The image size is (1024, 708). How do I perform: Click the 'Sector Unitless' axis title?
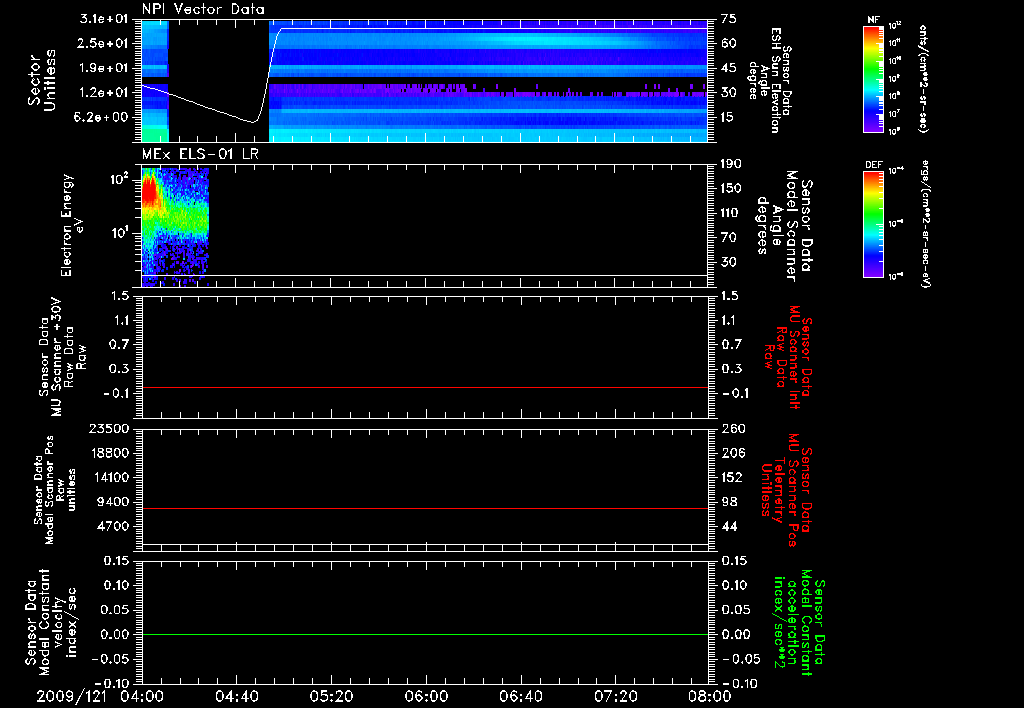42,80
